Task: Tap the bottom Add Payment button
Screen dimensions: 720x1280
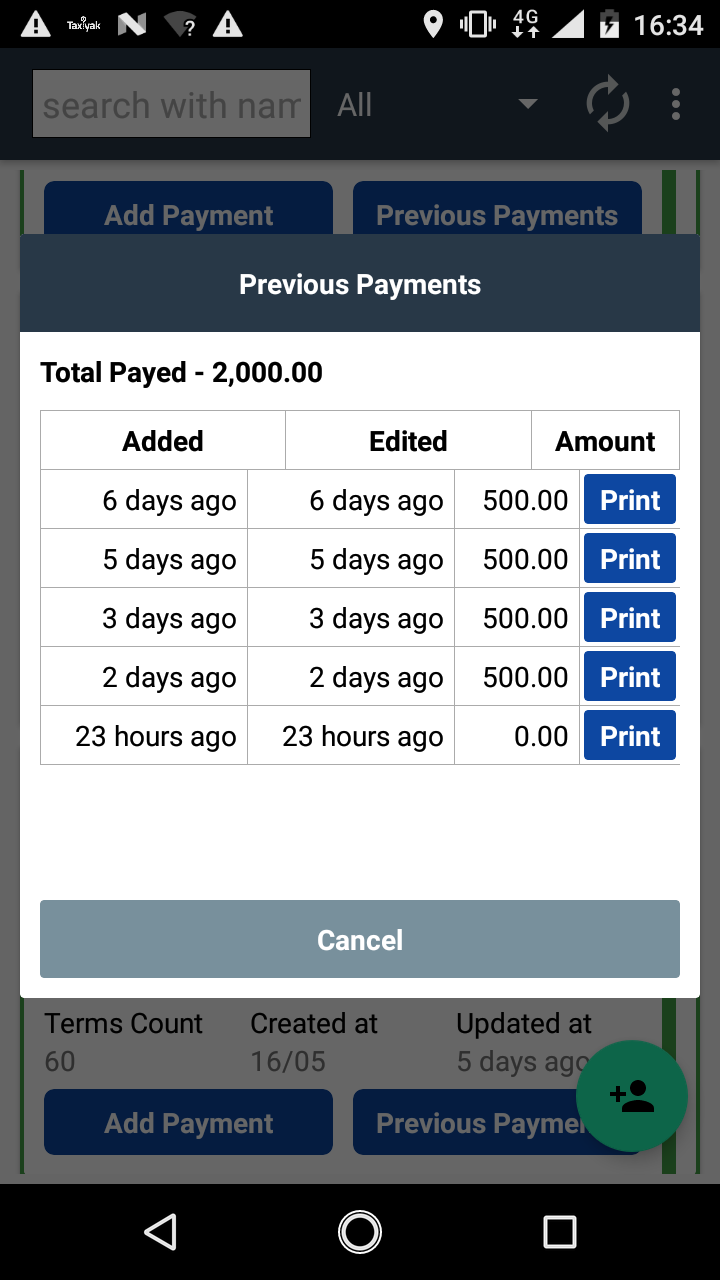Action: tap(188, 1123)
